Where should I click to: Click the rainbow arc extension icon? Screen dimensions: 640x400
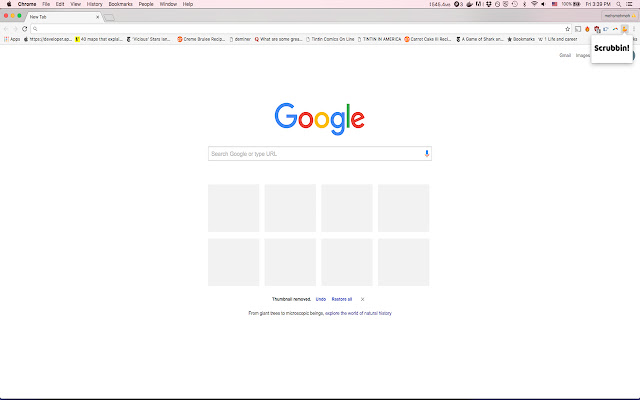pos(615,29)
